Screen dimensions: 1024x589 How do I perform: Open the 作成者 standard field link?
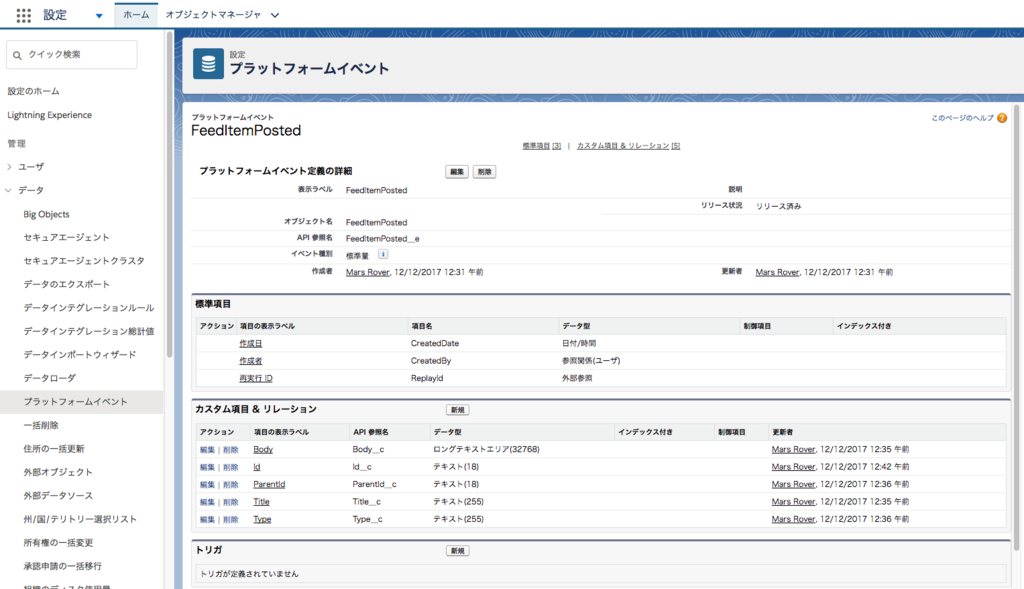[250, 361]
